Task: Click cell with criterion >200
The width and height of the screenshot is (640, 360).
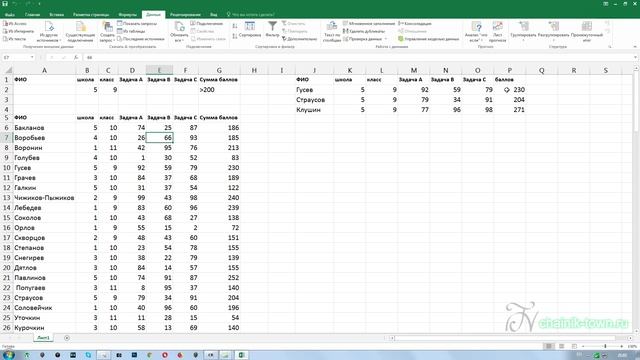Action: coord(219,90)
